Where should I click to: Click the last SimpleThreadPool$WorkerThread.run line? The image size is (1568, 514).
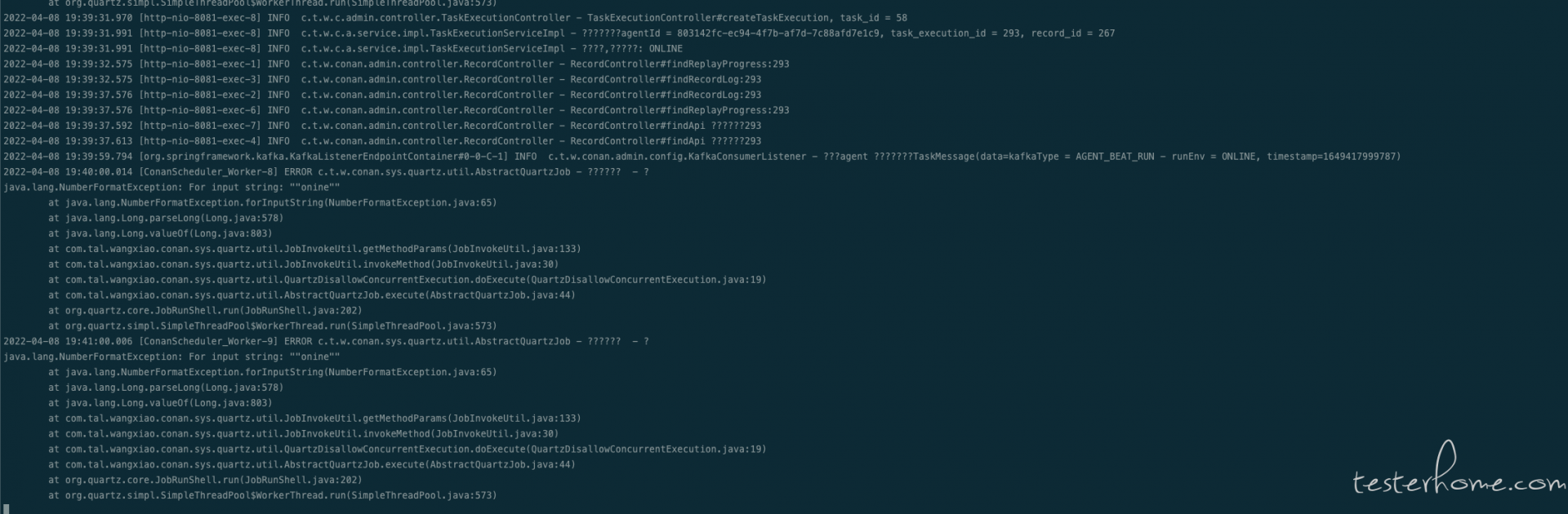(272, 496)
